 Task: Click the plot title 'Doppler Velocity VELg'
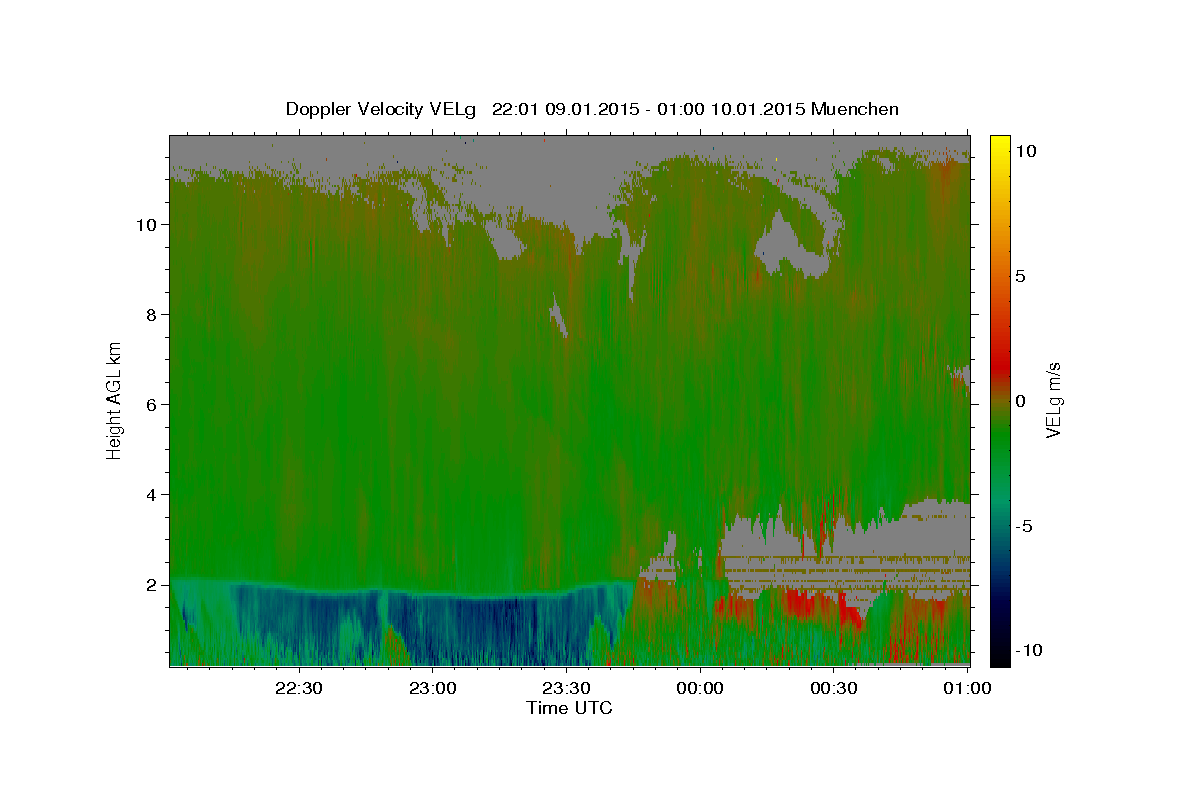(x=381, y=109)
